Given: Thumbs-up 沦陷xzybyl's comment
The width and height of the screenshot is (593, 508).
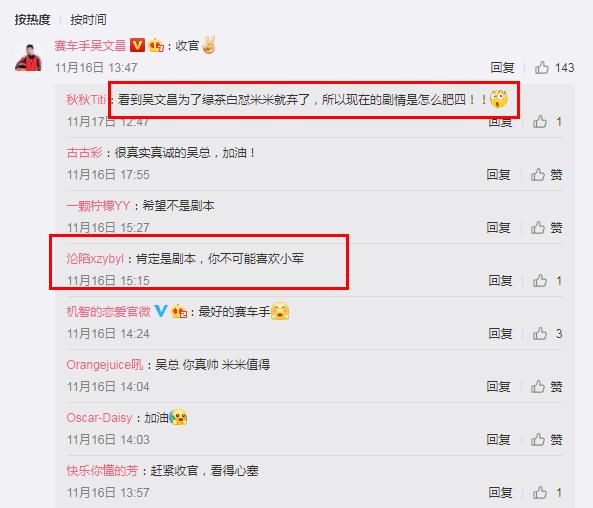Looking at the screenshot, I should click(540, 281).
